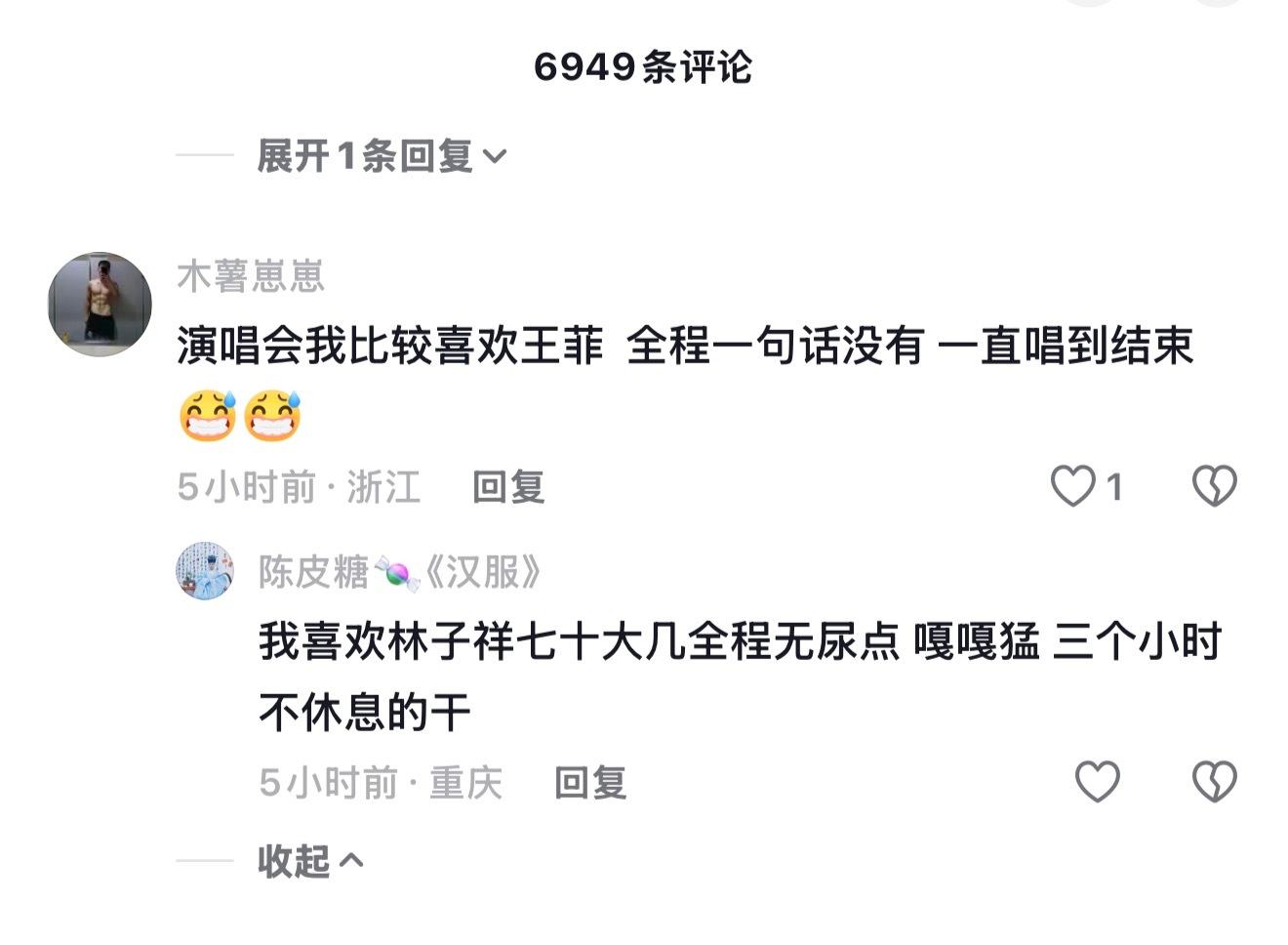Viewport: 1288px width, 945px height.
Task: Tap the like count 1 on first comment
Action: coord(1114,486)
